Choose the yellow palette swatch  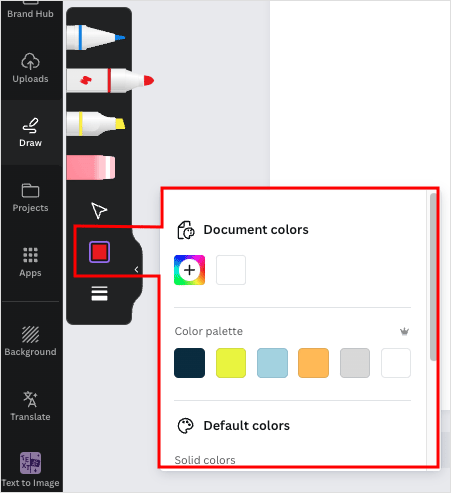[x=231, y=363]
